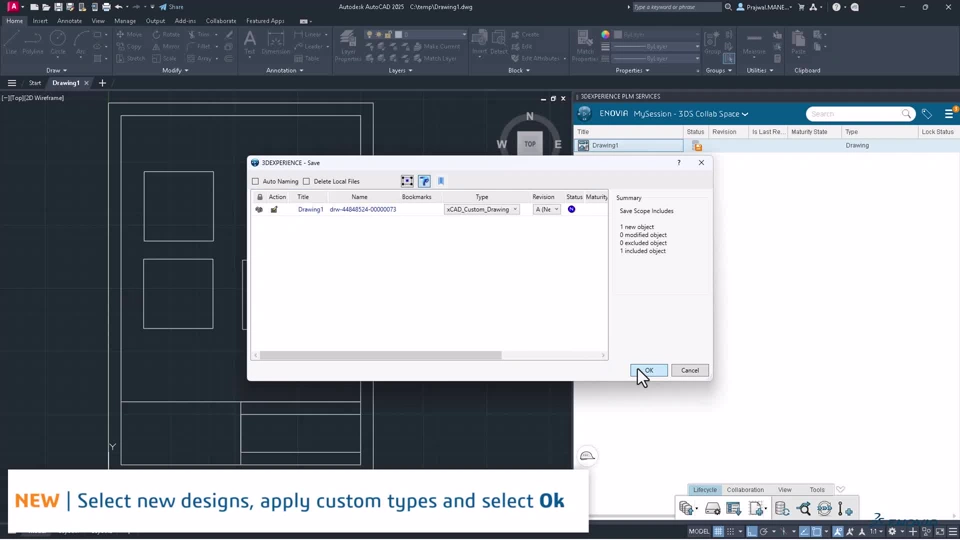Screen dimensions: 960x540
Task: Click the helmet assistant icon in the drawing area
Action: pos(587,456)
